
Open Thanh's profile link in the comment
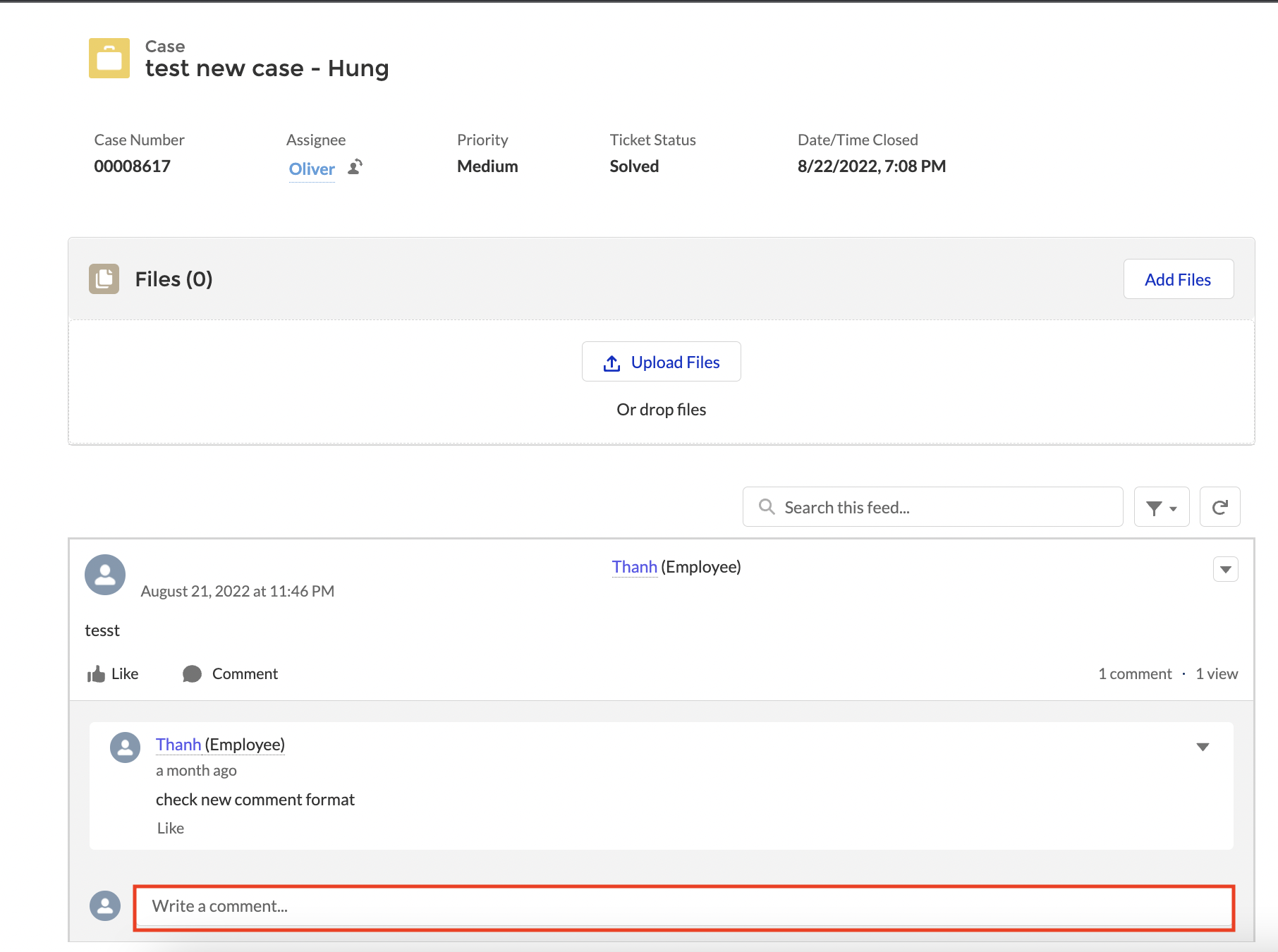[178, 745]
